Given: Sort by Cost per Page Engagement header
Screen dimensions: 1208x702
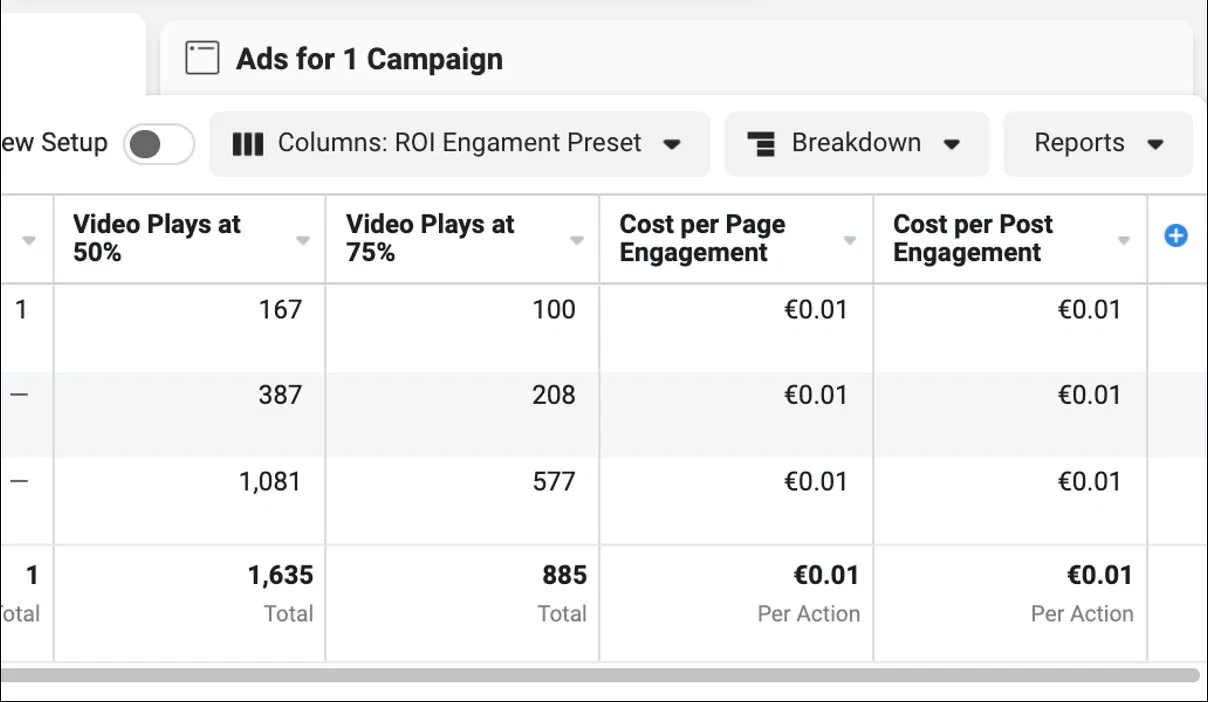Looking at the screenshot, I should [702, 238].
